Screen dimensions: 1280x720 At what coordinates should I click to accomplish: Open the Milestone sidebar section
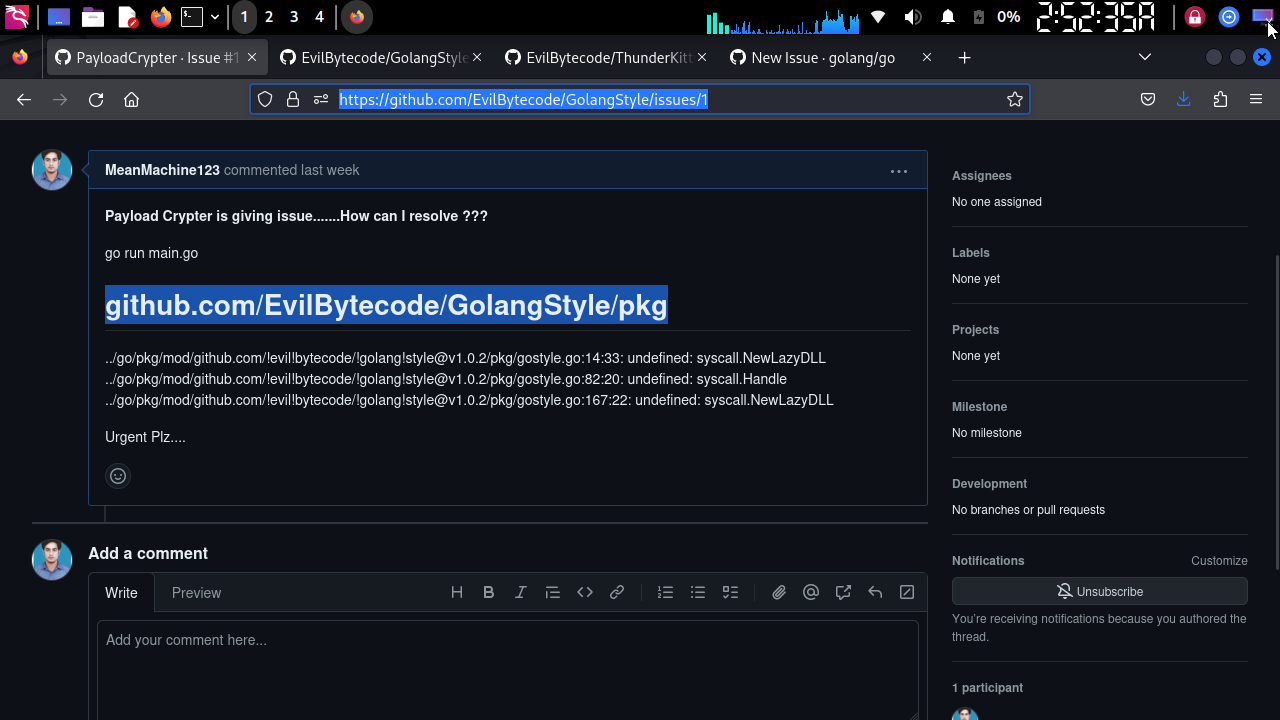point(980,407)
